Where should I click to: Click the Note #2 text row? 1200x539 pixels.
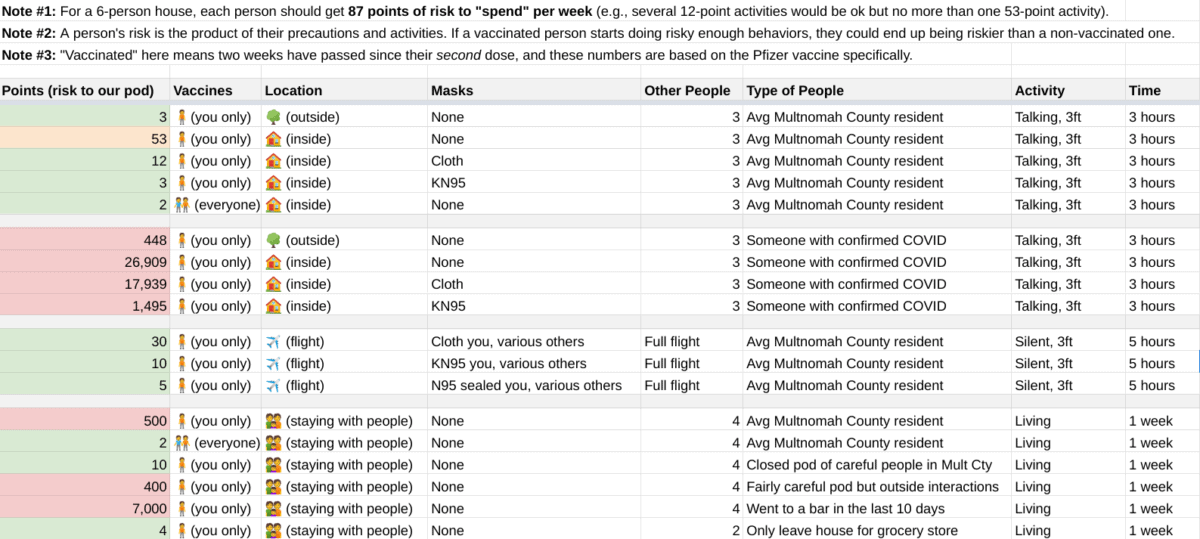pyautogui.click(x=588, y=33)
